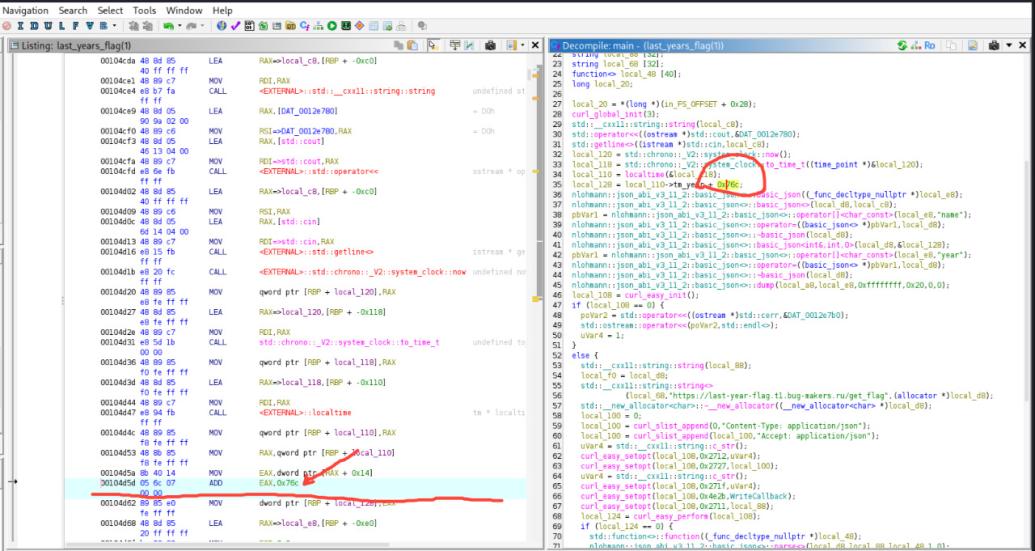
Task: Open the purple checkmark bookmarks icon
Action: pos(236,26)
